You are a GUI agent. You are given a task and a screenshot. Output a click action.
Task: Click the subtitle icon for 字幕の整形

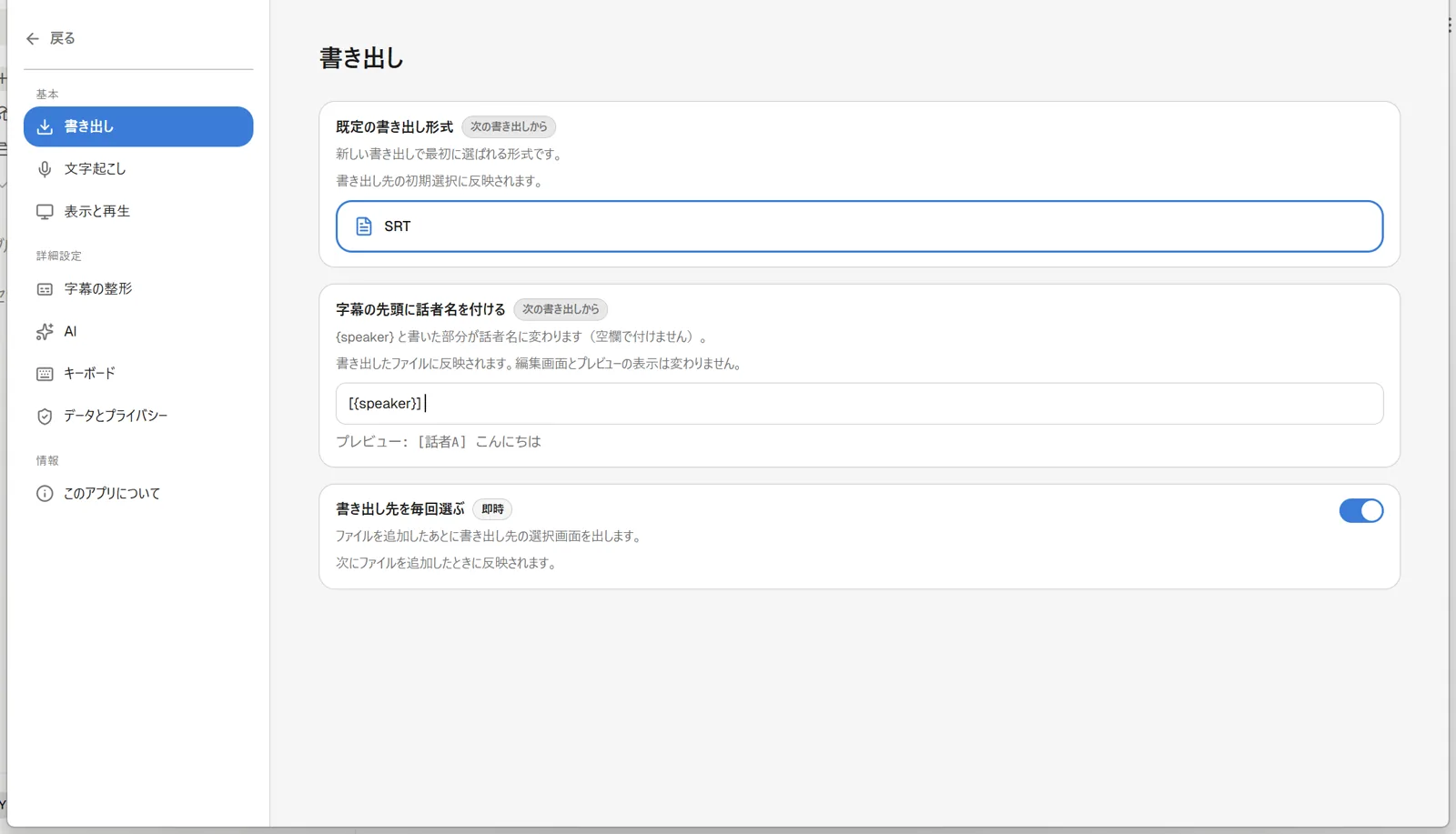(45, 289)
